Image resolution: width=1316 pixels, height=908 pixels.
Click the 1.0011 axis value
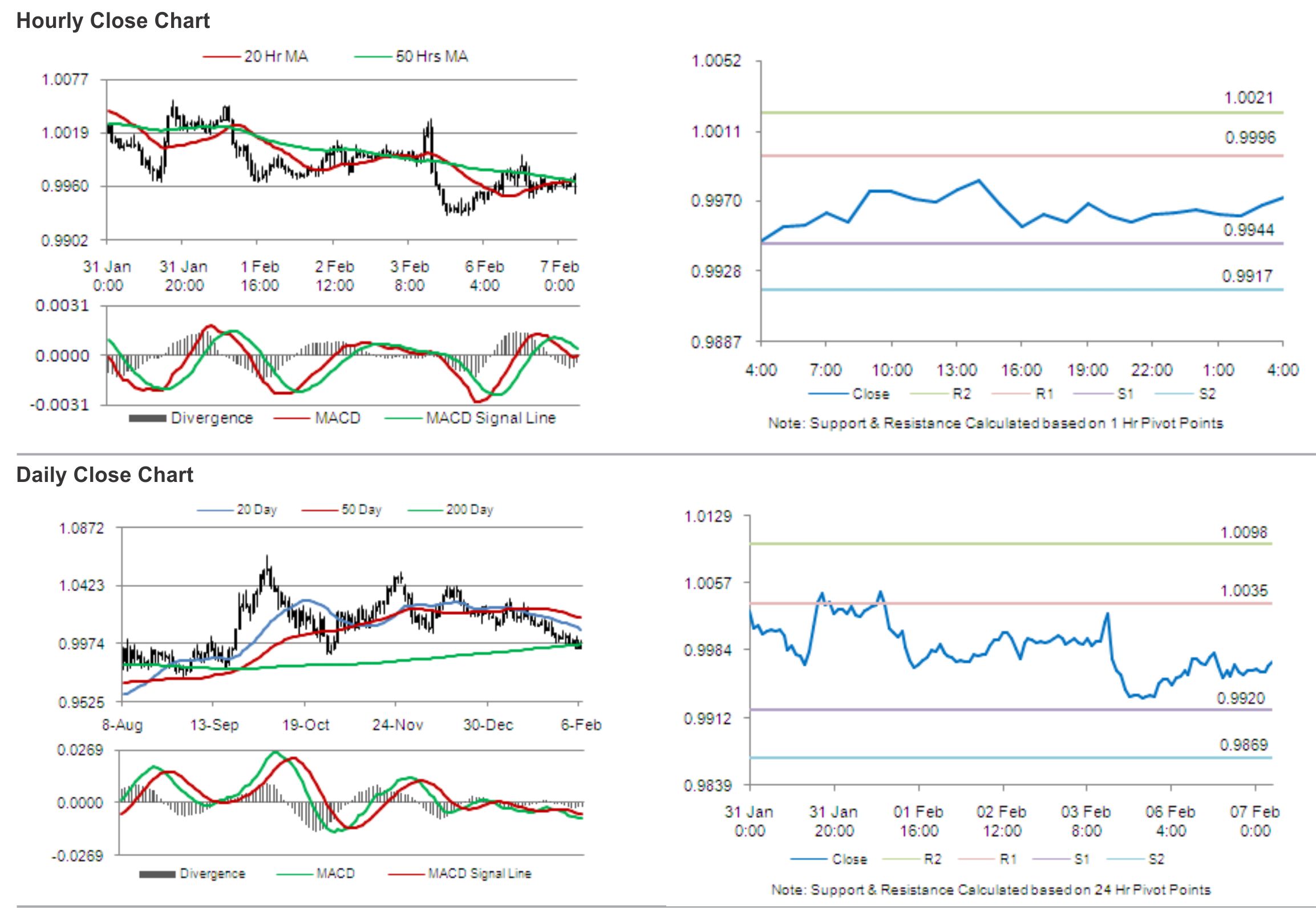tap(716, 132)
